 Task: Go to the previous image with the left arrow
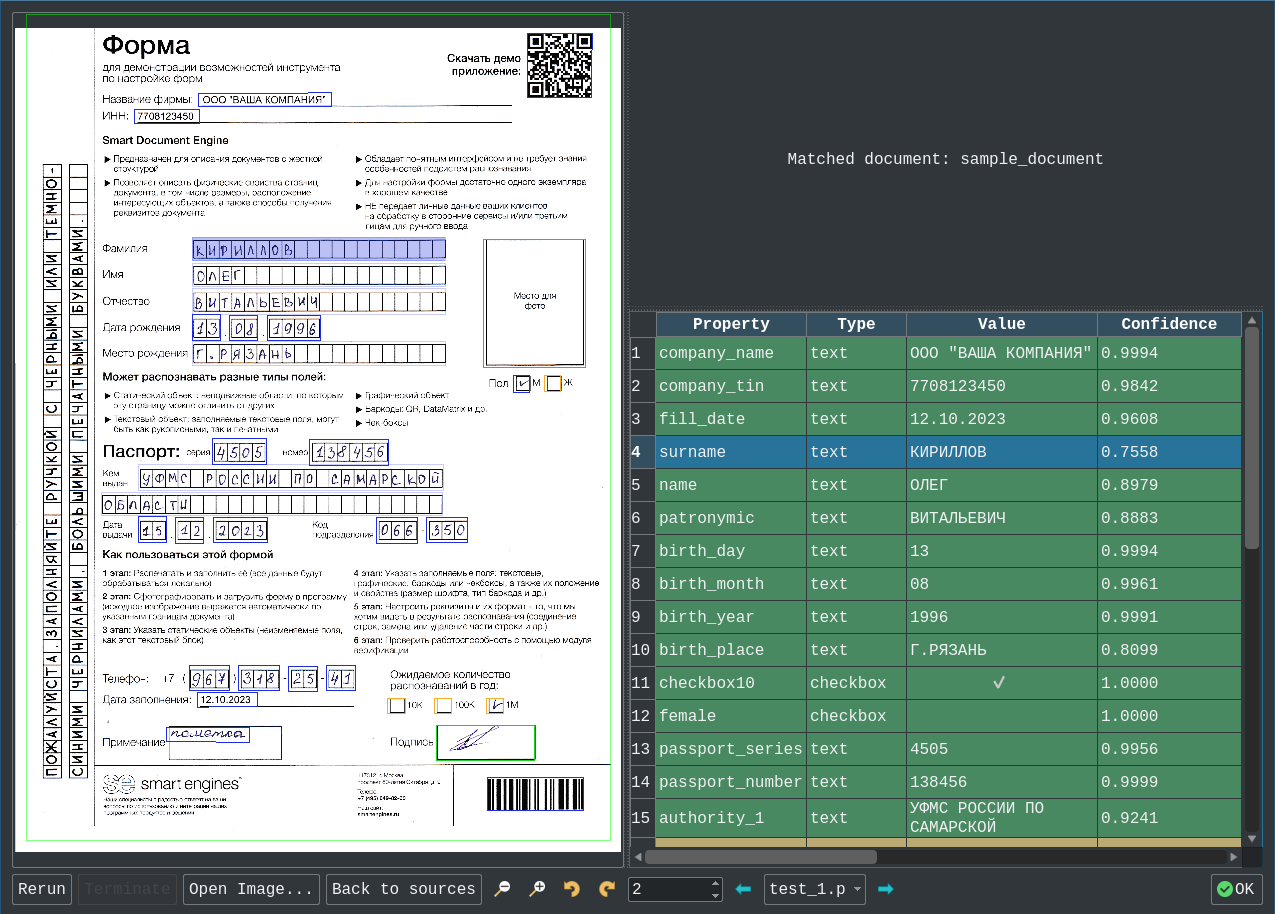(743, 889)
